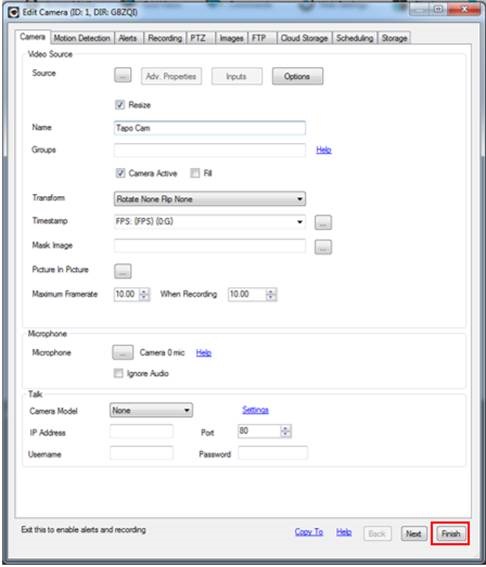This screenshot has width=486, height=567.
Task: Open the Timestamp format dropdown
Action: click(x=210, y=222)
